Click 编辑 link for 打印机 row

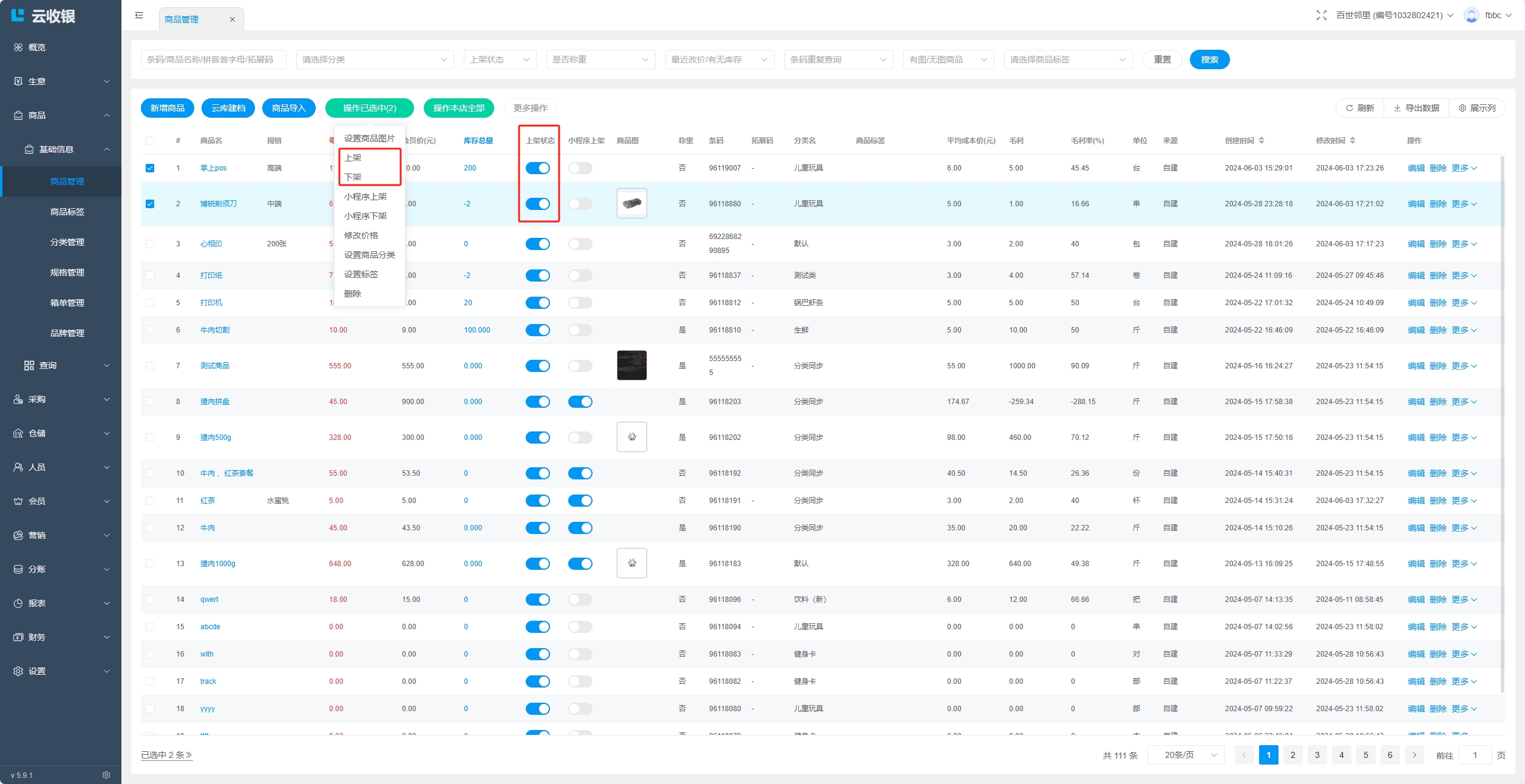click(x=1416, y=303)
